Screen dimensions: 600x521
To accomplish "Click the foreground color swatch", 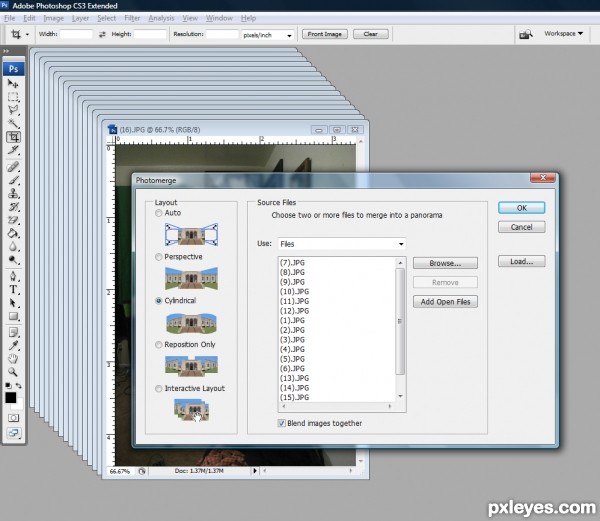I will pyautogui.click(x=10, y=398).
